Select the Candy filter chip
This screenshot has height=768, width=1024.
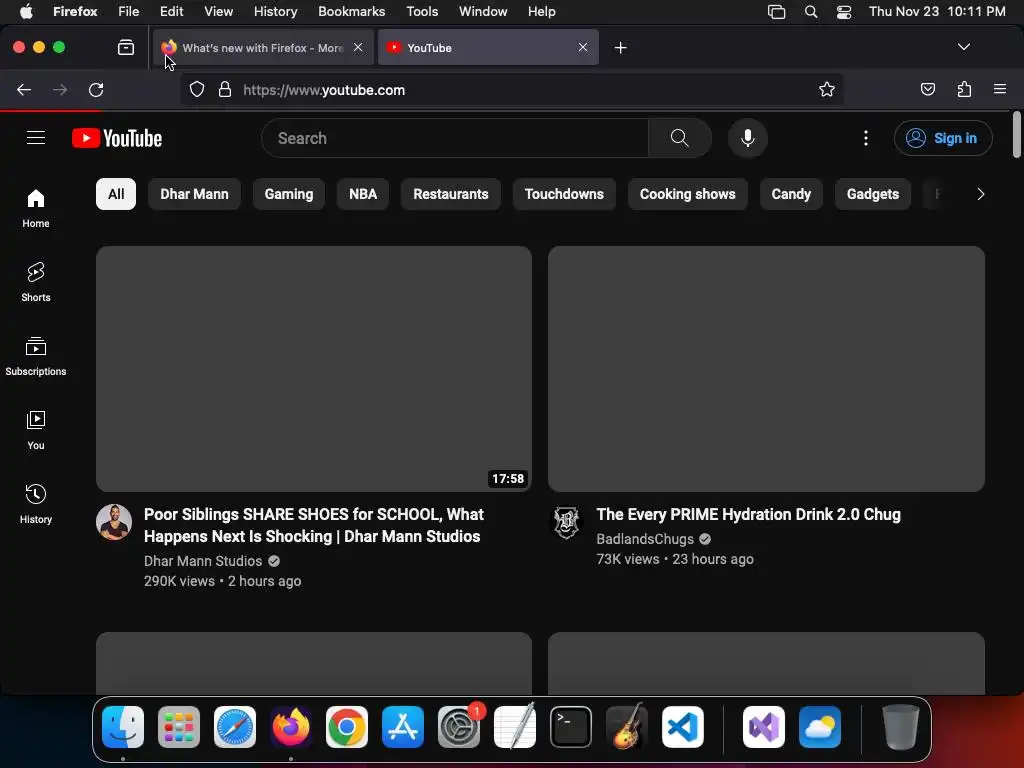[791, 194]
